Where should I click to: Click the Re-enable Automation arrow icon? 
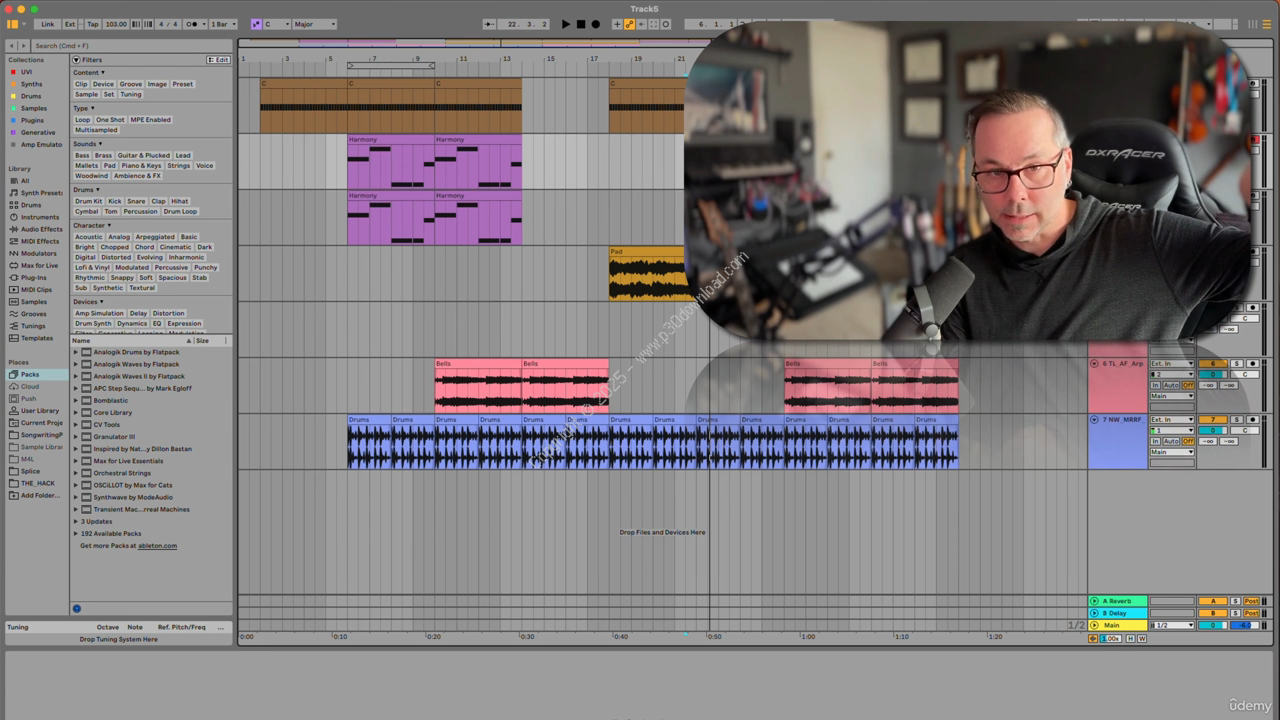[641, 24]
